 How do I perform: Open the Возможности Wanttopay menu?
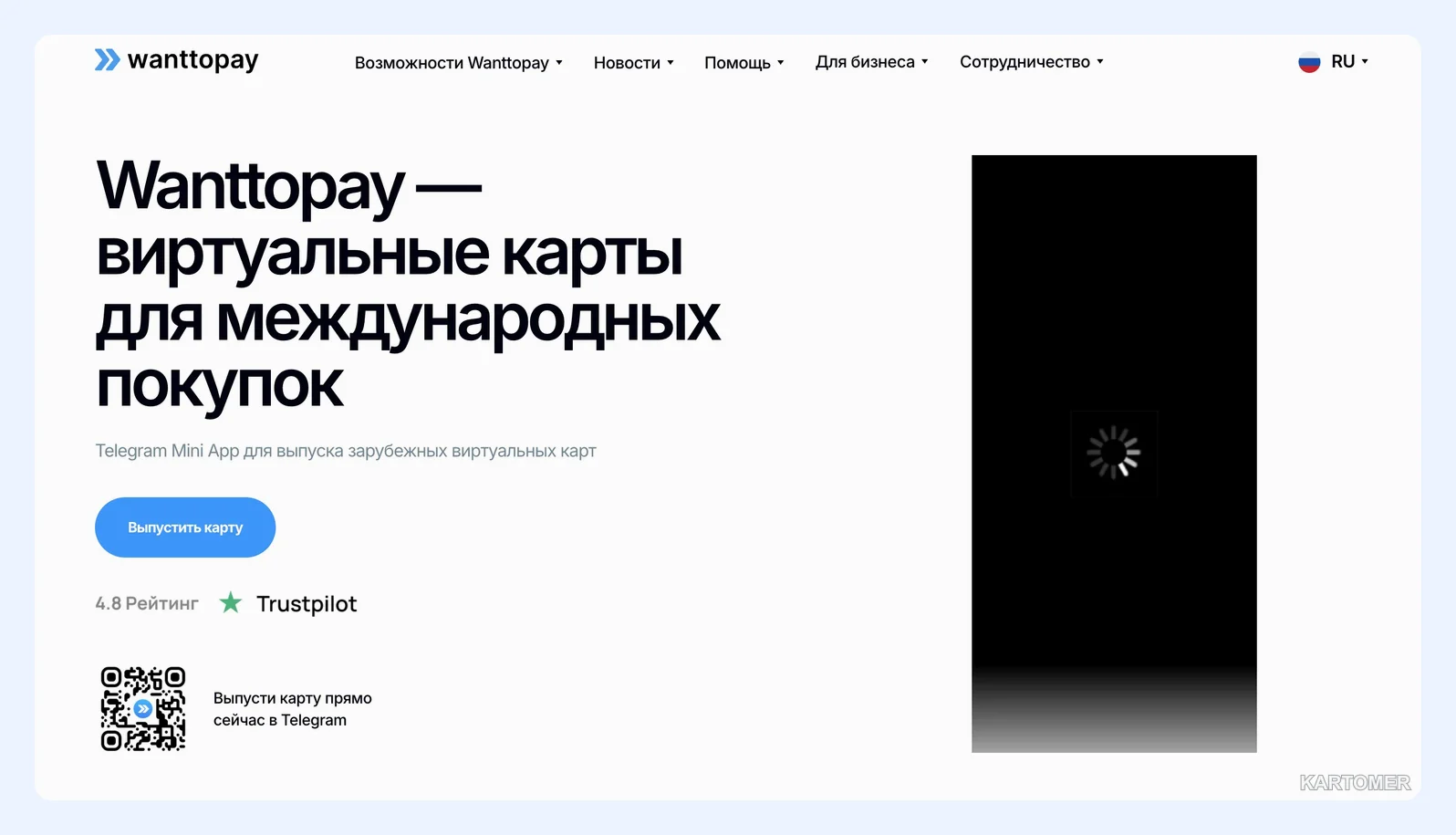click(x=459, y=63)
